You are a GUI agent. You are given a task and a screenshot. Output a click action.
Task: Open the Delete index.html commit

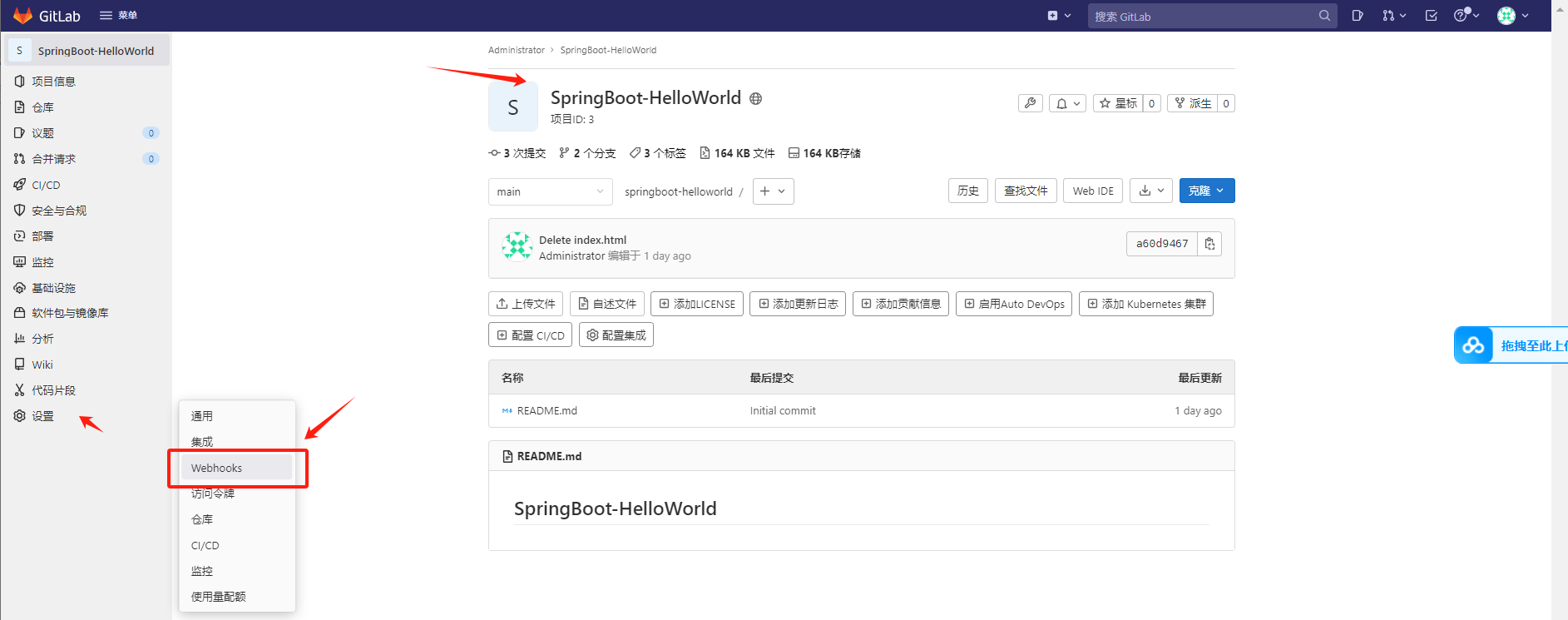[x=582, y=240]
